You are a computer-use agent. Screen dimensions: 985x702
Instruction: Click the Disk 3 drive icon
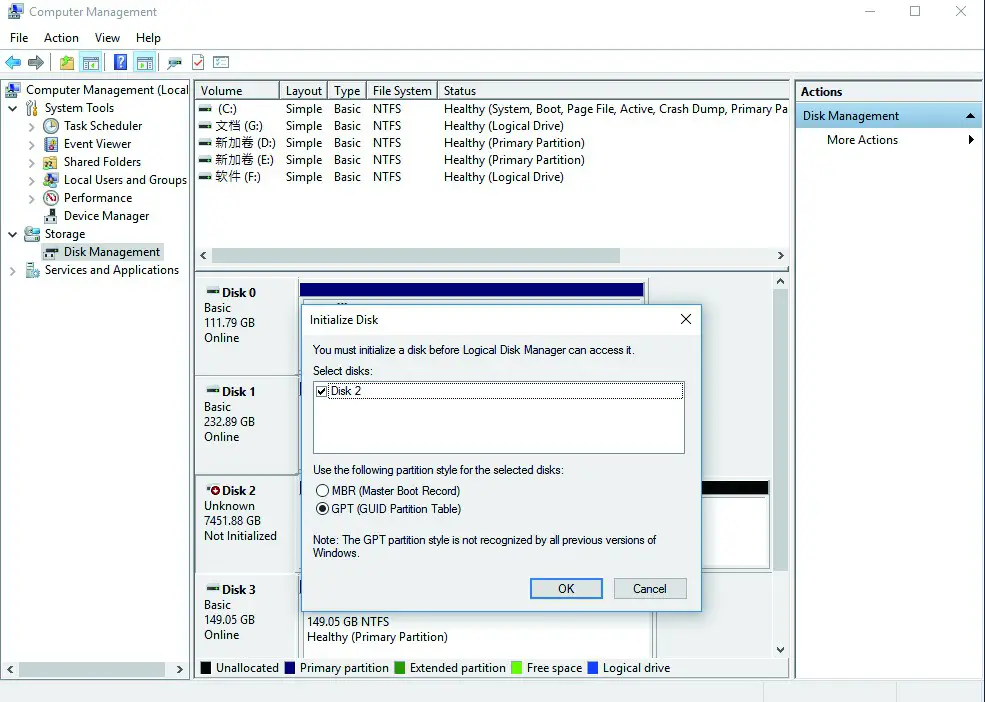point(213,589)
